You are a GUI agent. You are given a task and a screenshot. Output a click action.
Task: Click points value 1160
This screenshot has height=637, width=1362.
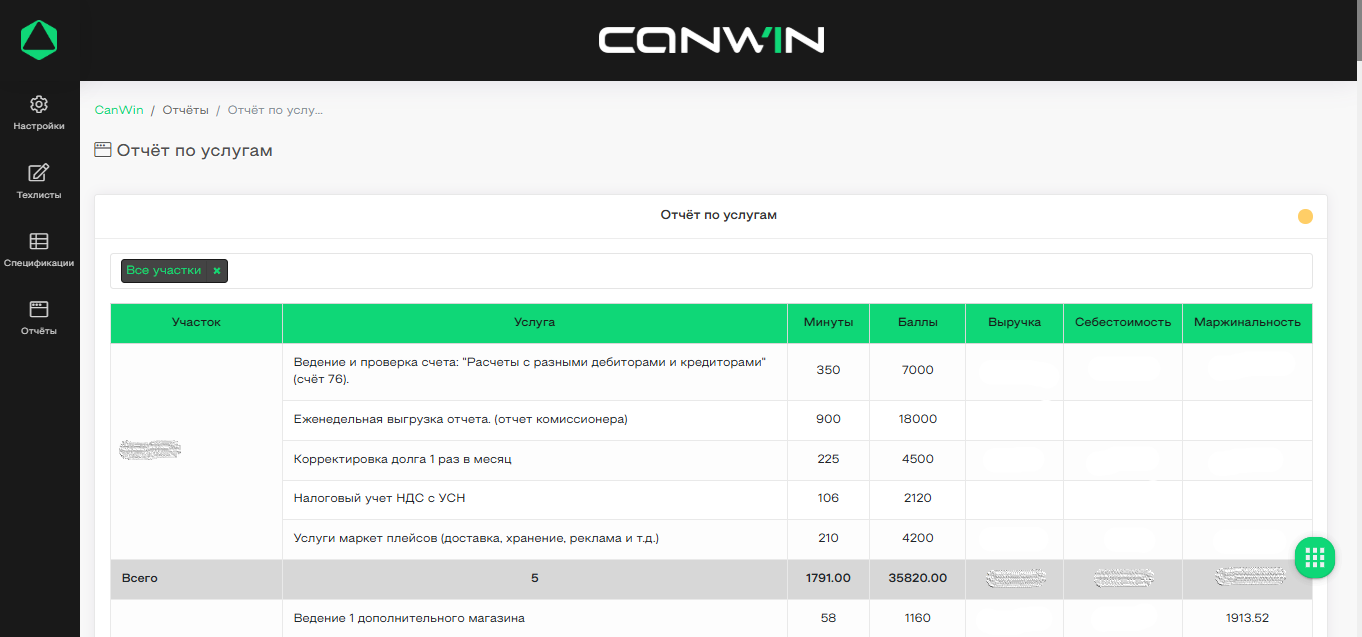(918, 618)
